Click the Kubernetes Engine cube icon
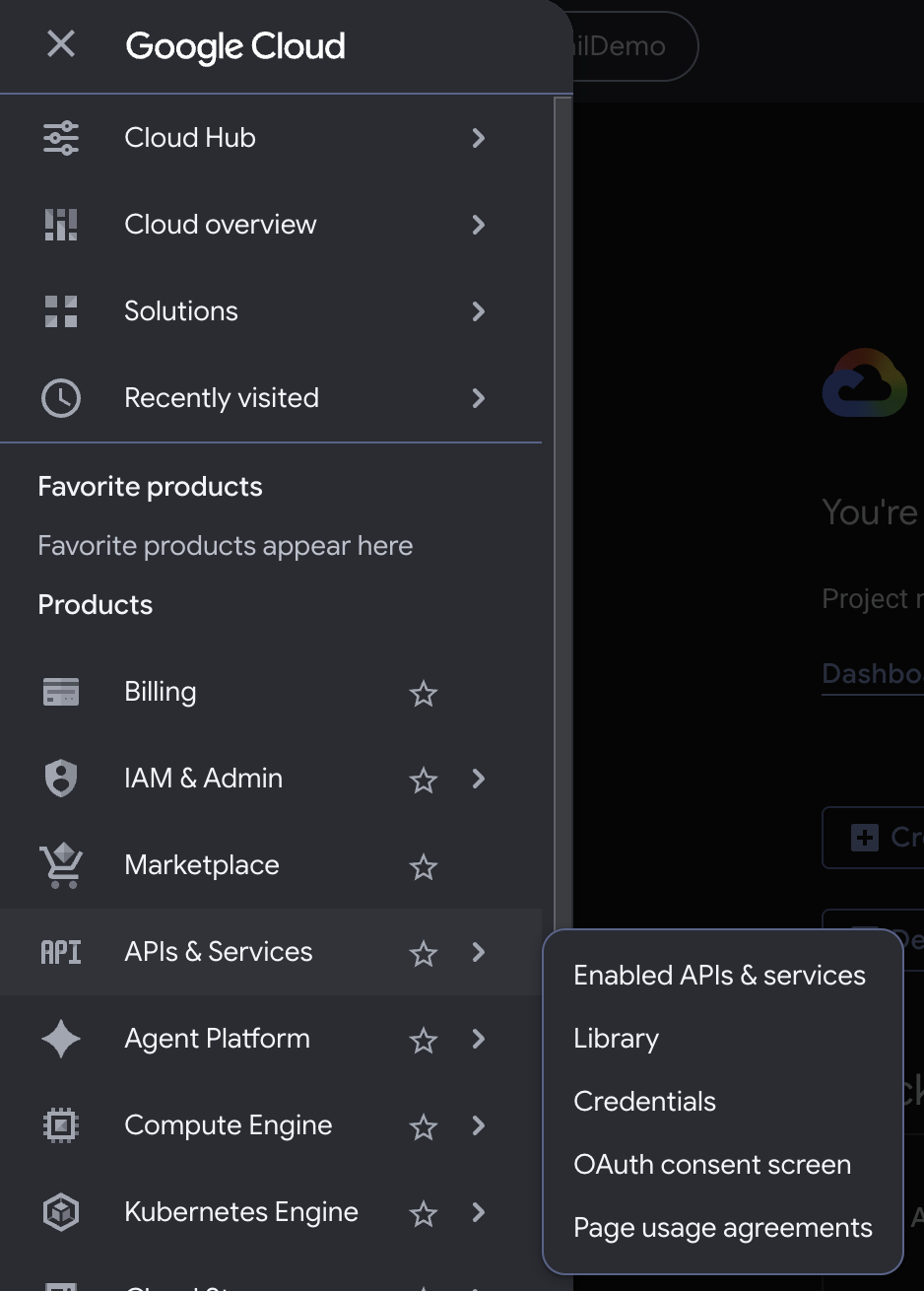Screen dimensions: 924x1291 [61, 1212]
